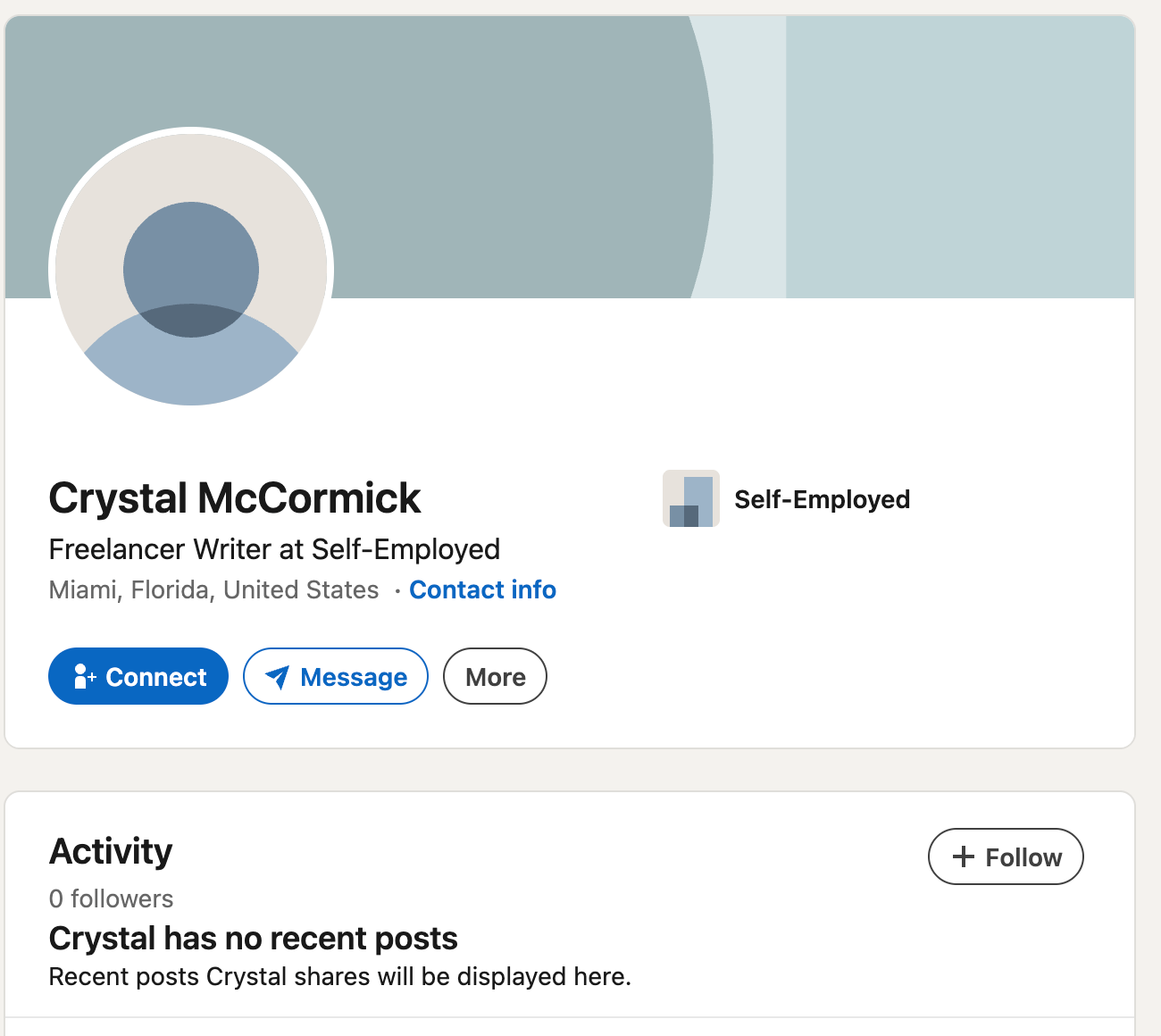Click the head of the avatar silhouette
Viewport: 1161px width, 1036px height.
click(191, 270)
